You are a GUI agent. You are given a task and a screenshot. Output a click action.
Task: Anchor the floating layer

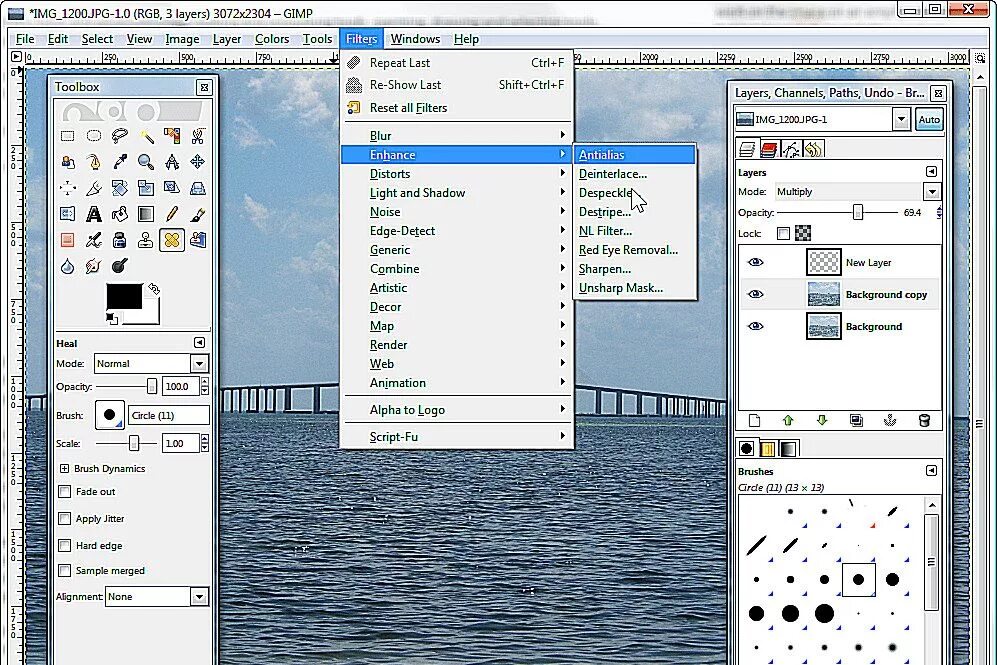pyautogui.click(x=890, y=420)
